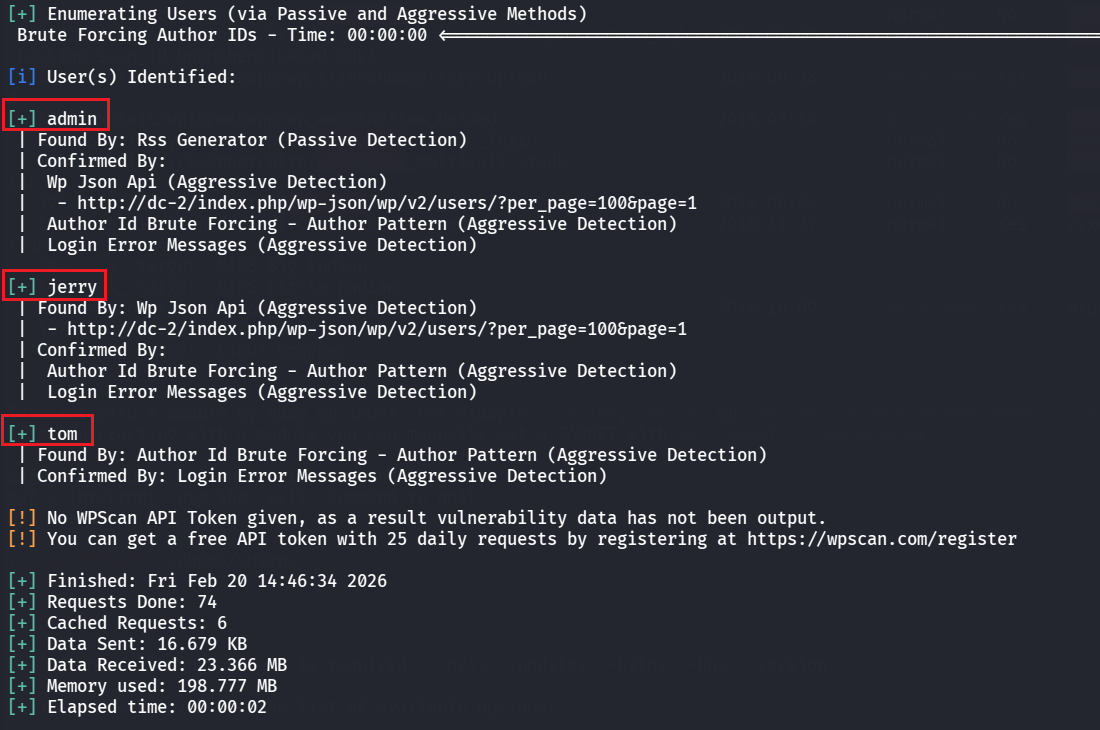Select the username admin
Image resolution: width=1100 pixels, height=730 pixels.
pyautogui.click(x=72, y=119)
